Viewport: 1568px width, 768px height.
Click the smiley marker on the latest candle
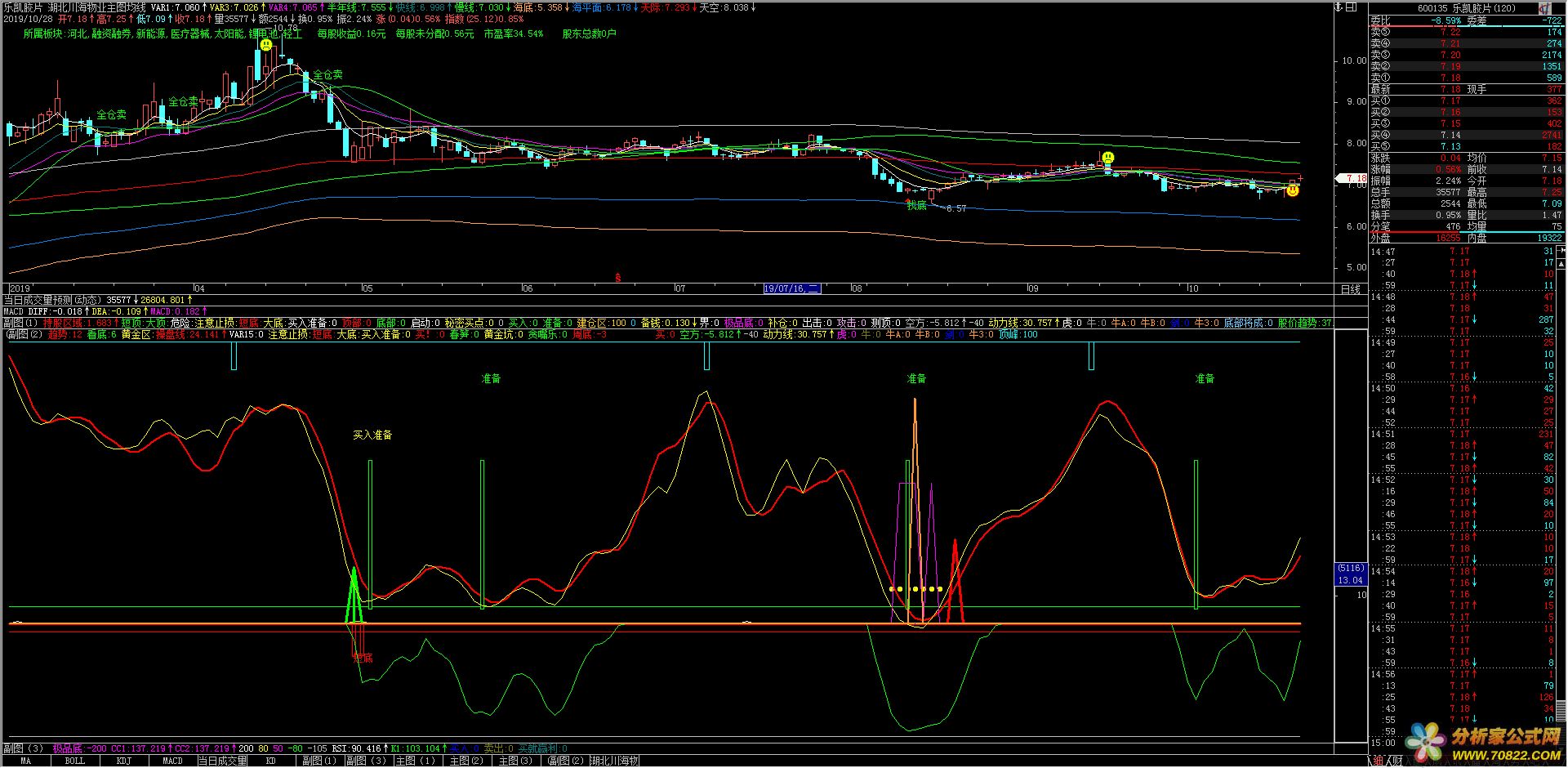[x=1292, y=190]
